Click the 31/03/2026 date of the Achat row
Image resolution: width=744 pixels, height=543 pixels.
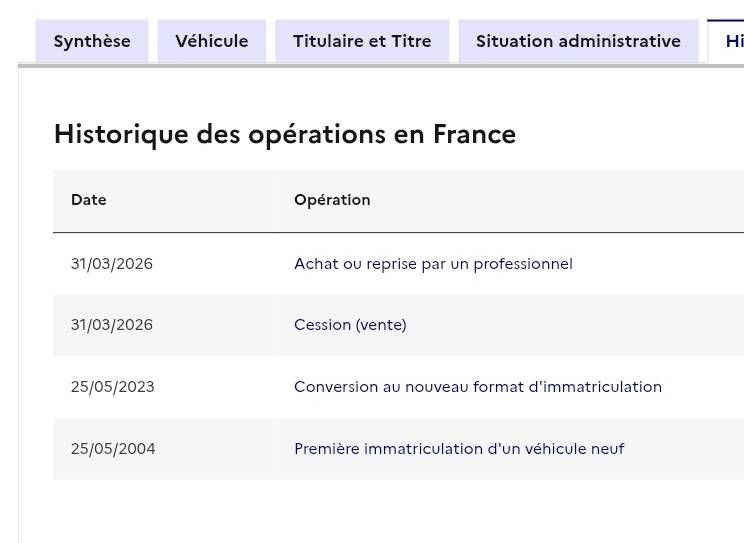coord(112,264)
